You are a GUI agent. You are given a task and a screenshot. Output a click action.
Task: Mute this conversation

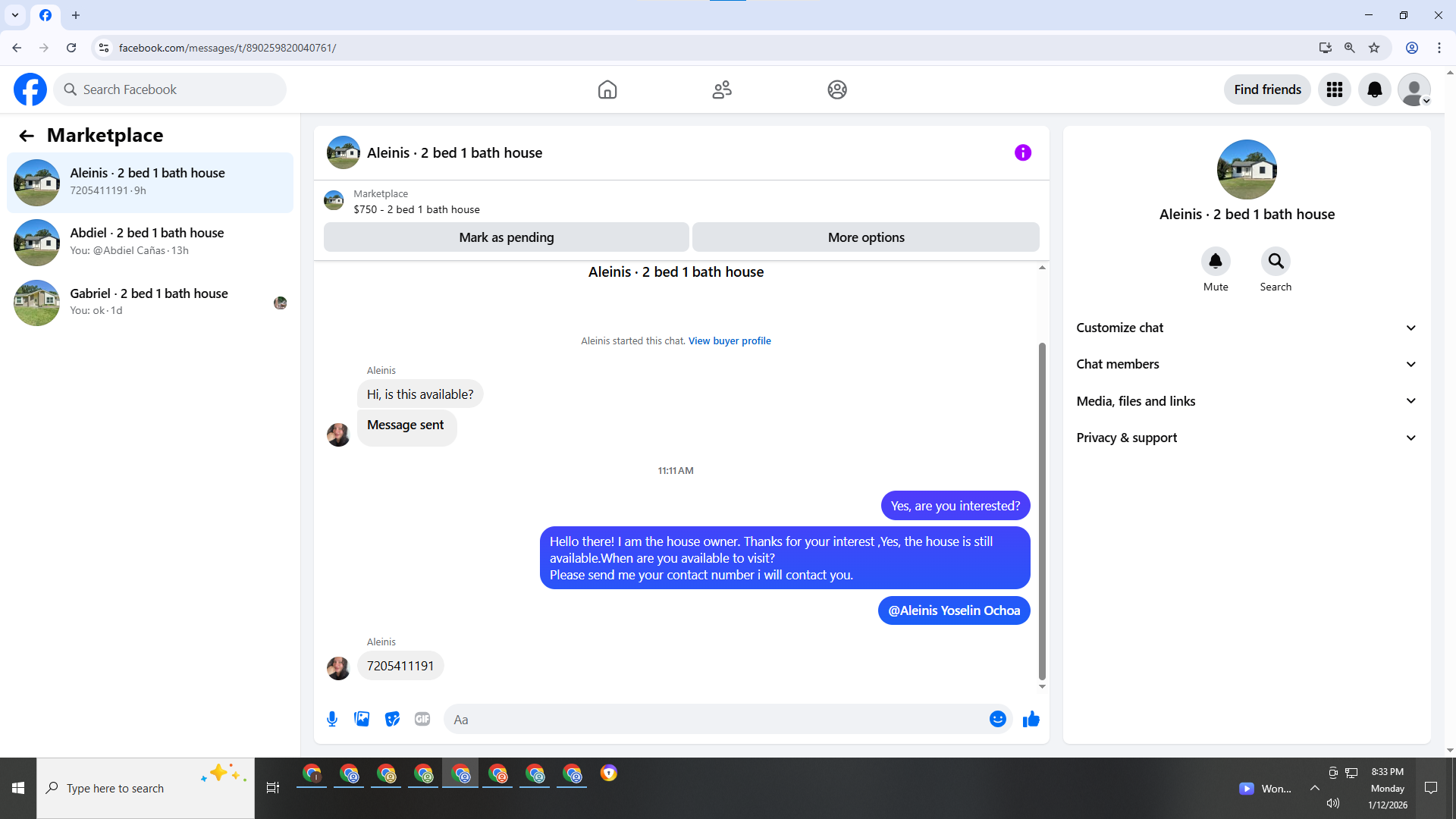point(1215,262)
